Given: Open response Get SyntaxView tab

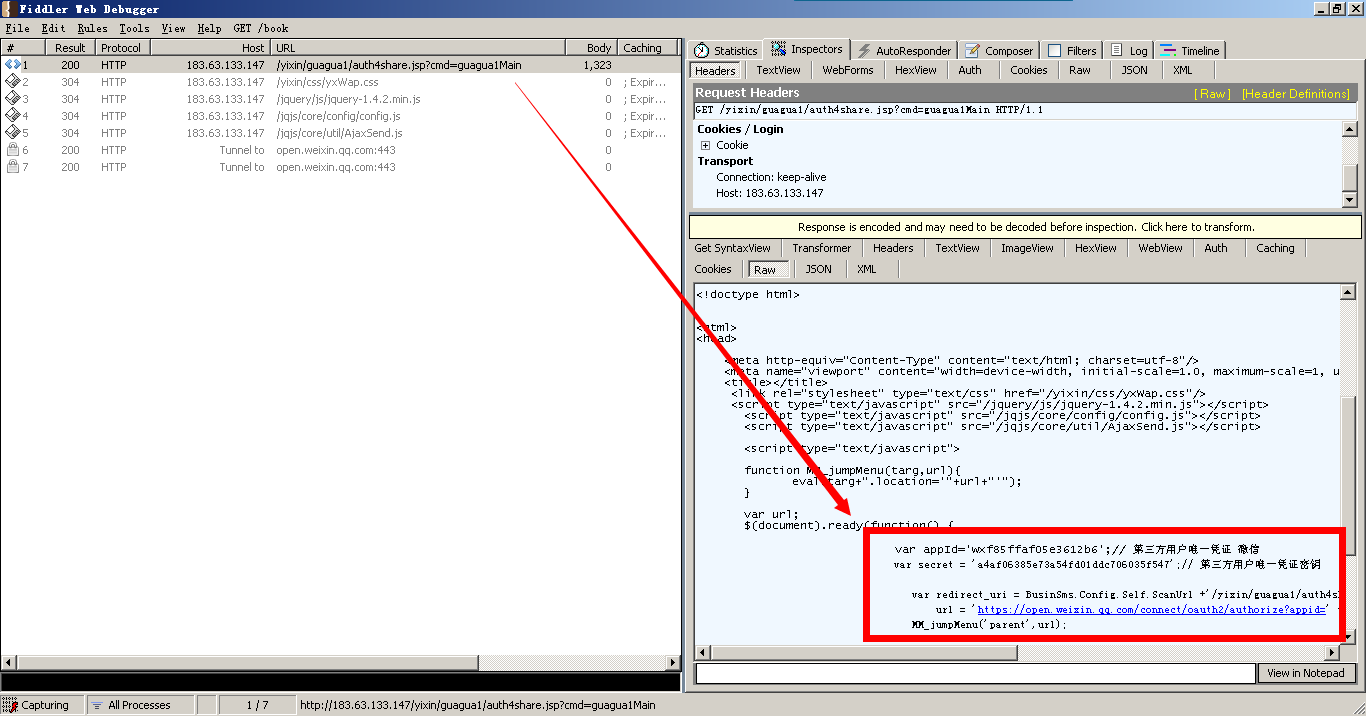Looking at the screenshot, I should coord(732,248).
